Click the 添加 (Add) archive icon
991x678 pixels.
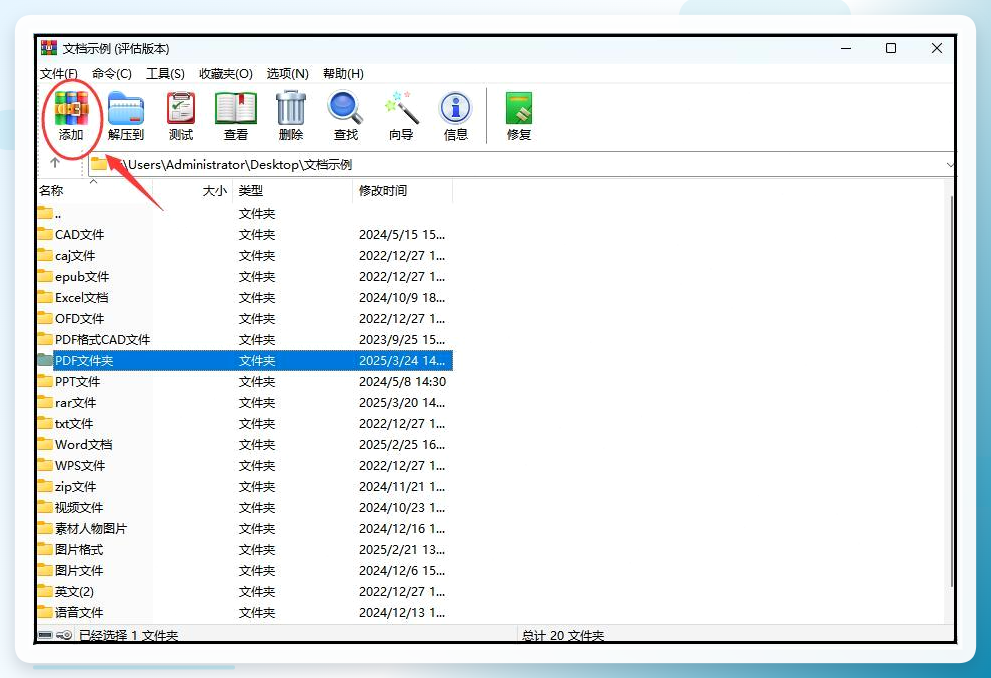coord(71,116)
